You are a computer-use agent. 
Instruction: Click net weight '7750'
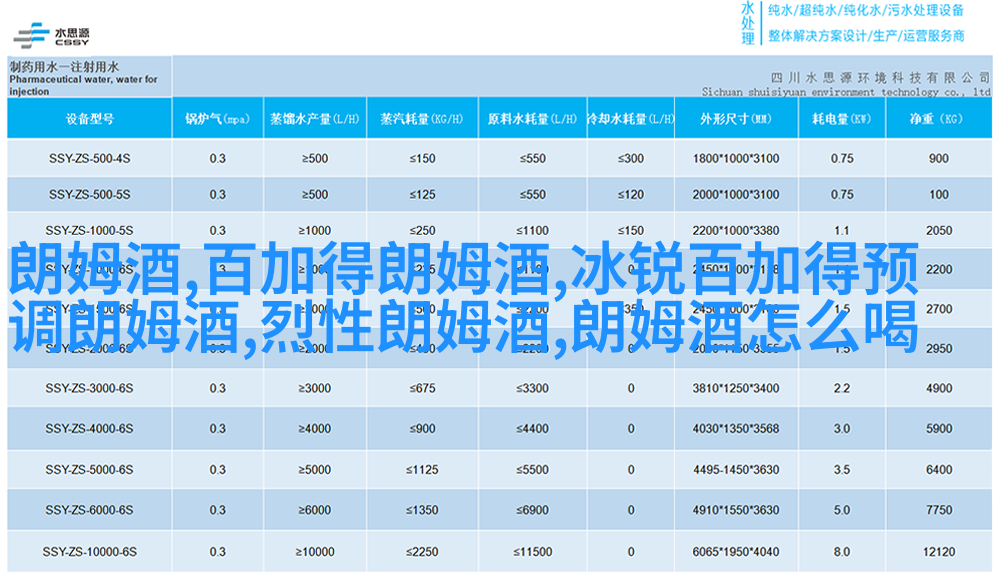tap(939, 510)
